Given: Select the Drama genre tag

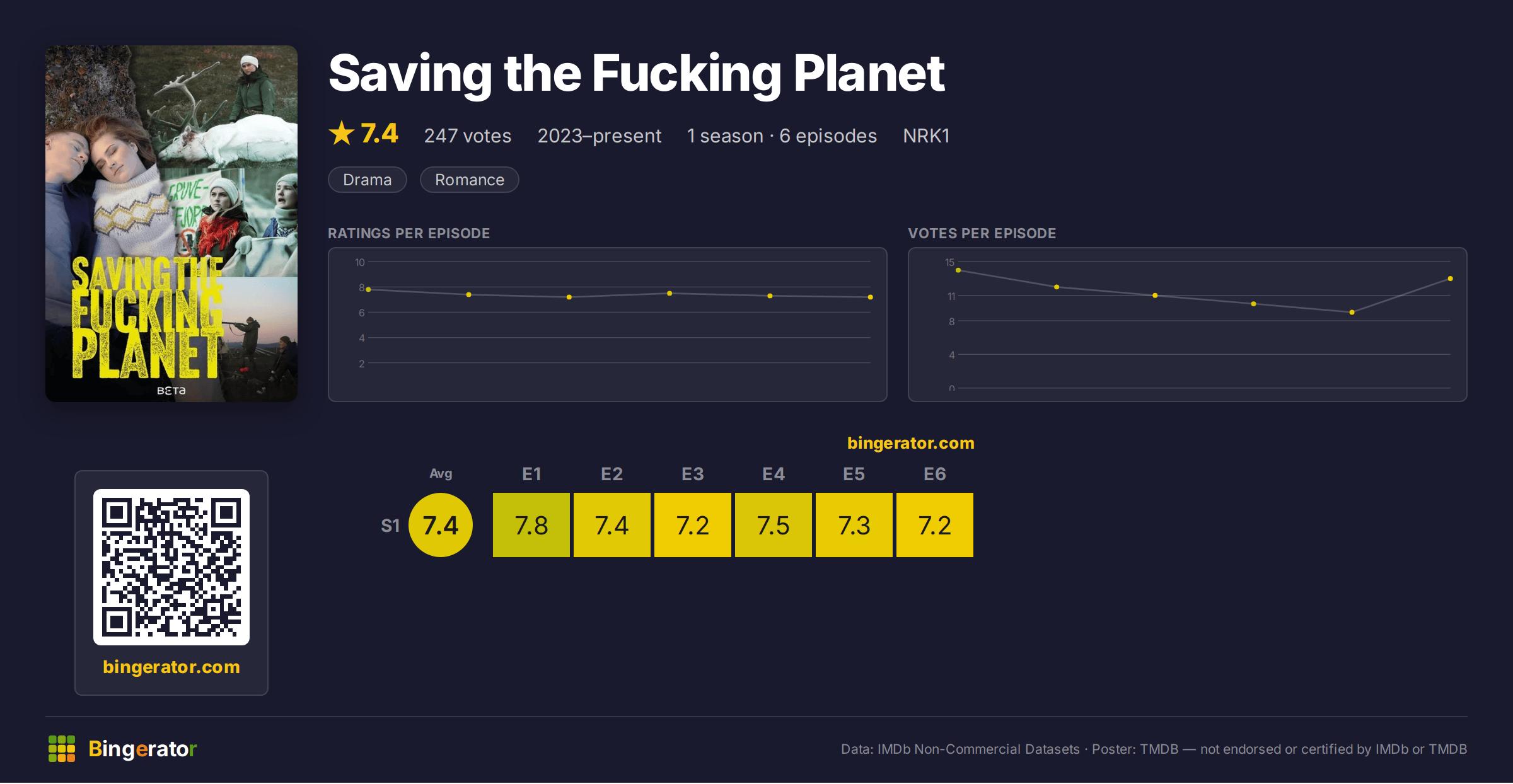Looking at the screenshot, I should click(x=368, y=180).
